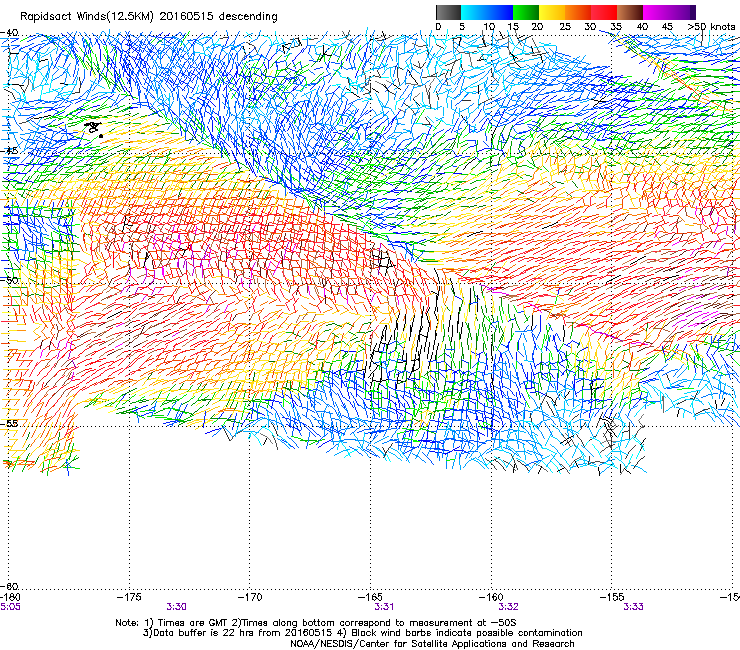Click the '-40' latitude axis label

tap(9, 33)
